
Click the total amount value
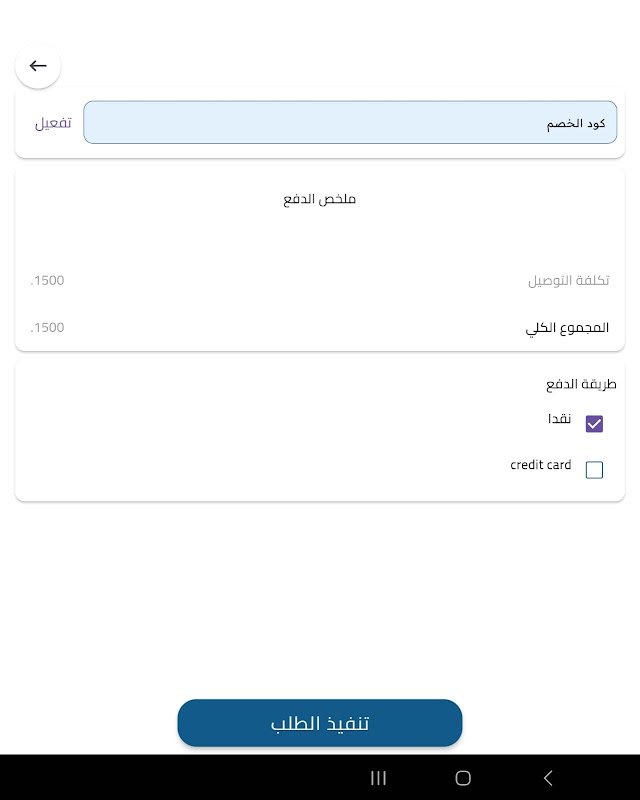(x=47, y=328)
